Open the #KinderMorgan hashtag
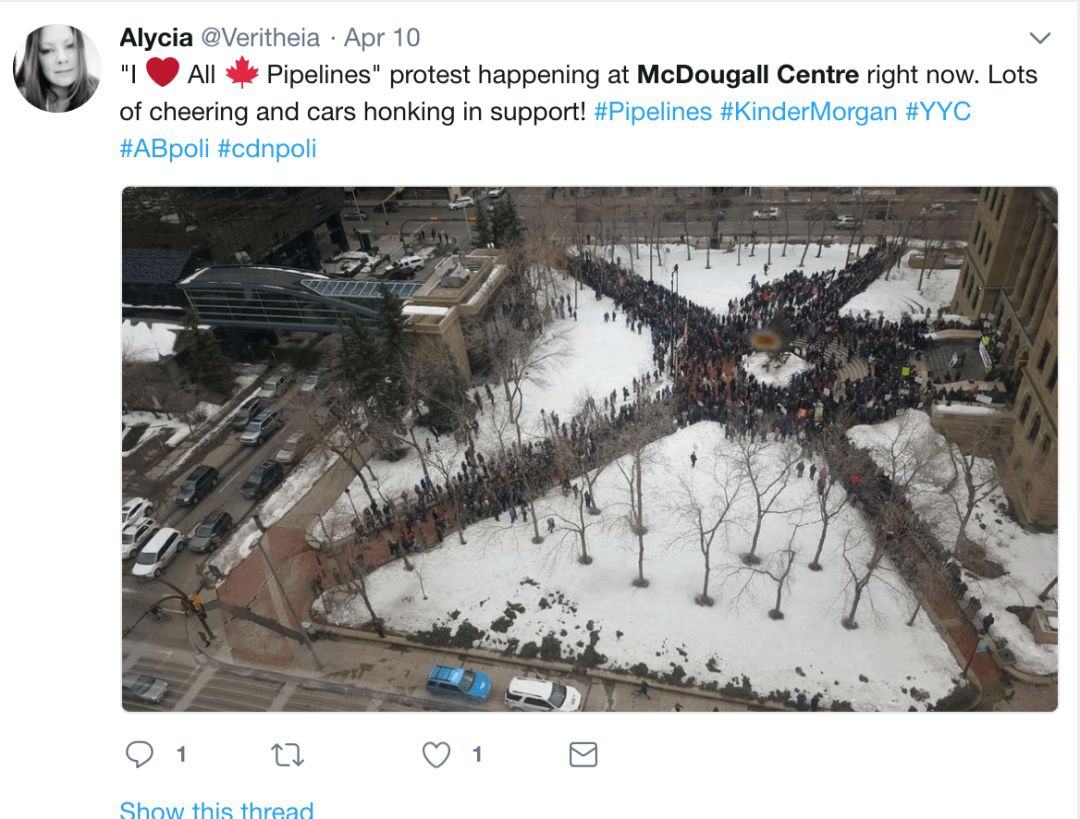The width and height of the screenshot is (1080, 819). coord(808,112)
